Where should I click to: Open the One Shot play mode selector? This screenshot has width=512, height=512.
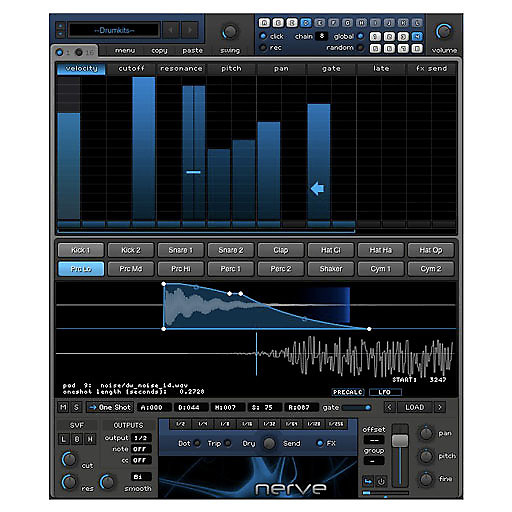[x=110, y=407]
